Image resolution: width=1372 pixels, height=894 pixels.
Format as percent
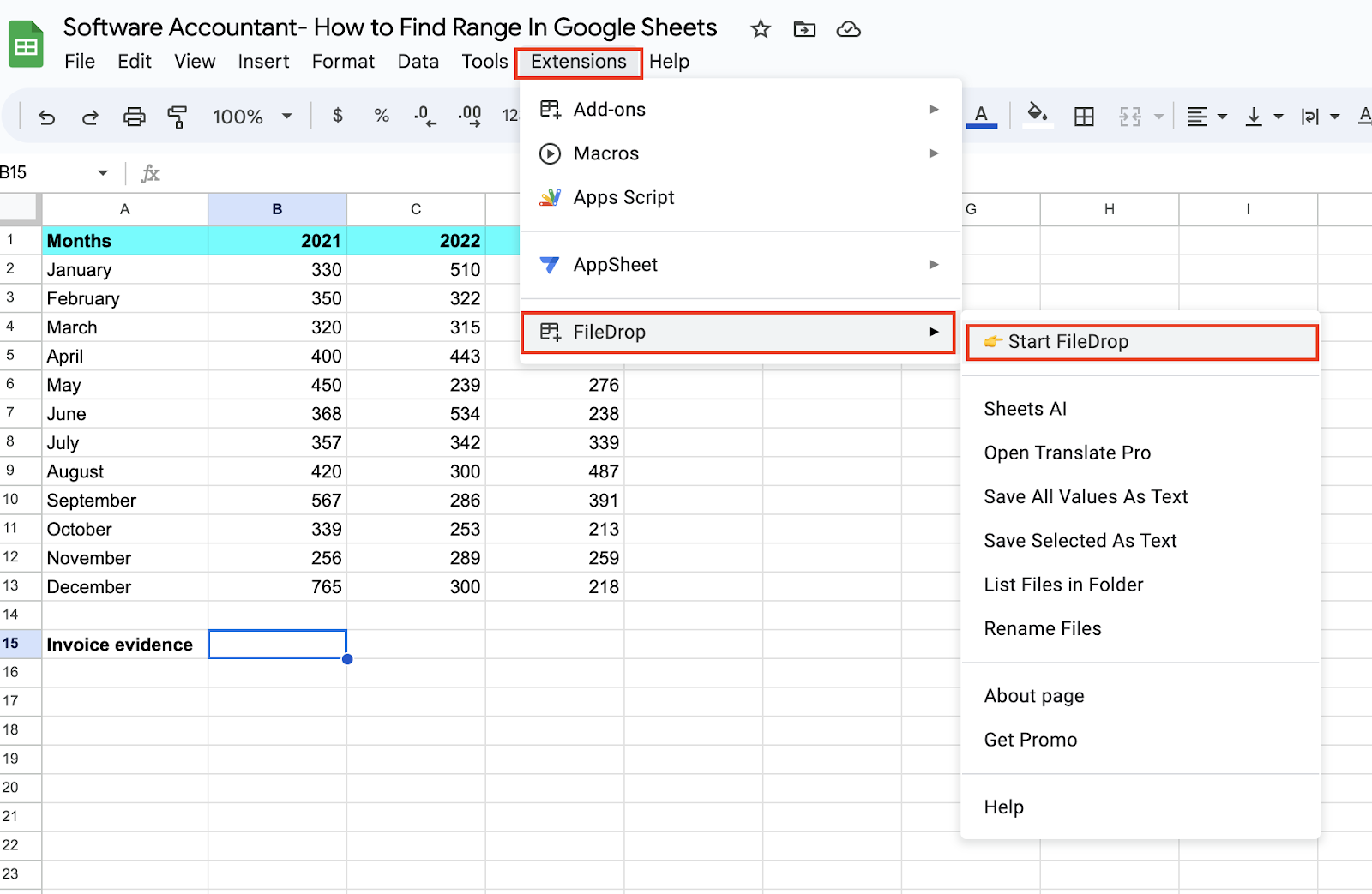tap(382, 116)
